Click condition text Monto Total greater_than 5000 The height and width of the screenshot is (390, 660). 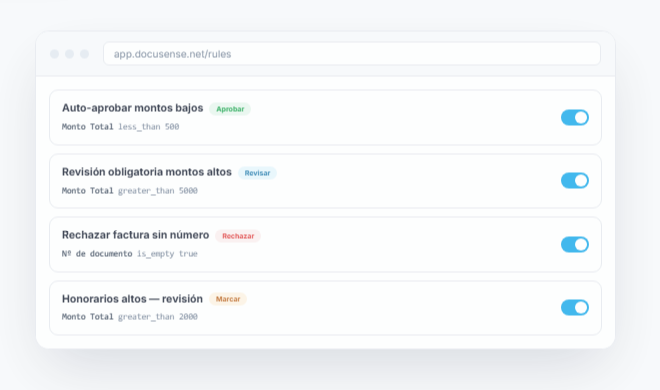point(130,191)
